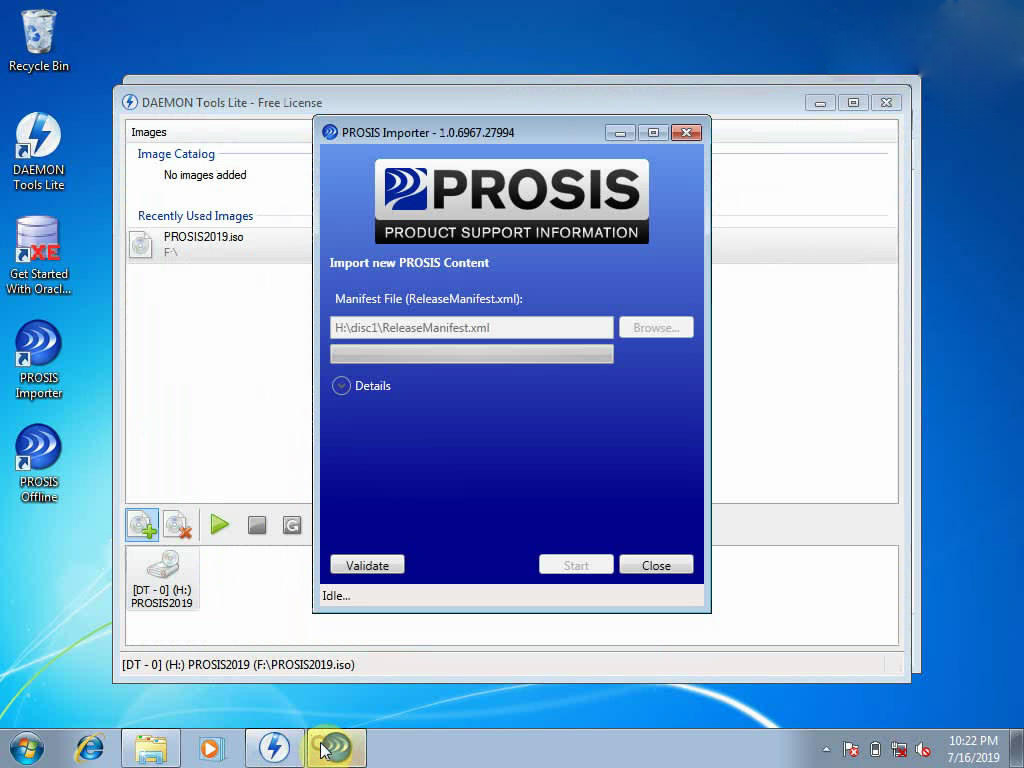Open the PROSIS Offline desktop shortcut

point(39,462)
